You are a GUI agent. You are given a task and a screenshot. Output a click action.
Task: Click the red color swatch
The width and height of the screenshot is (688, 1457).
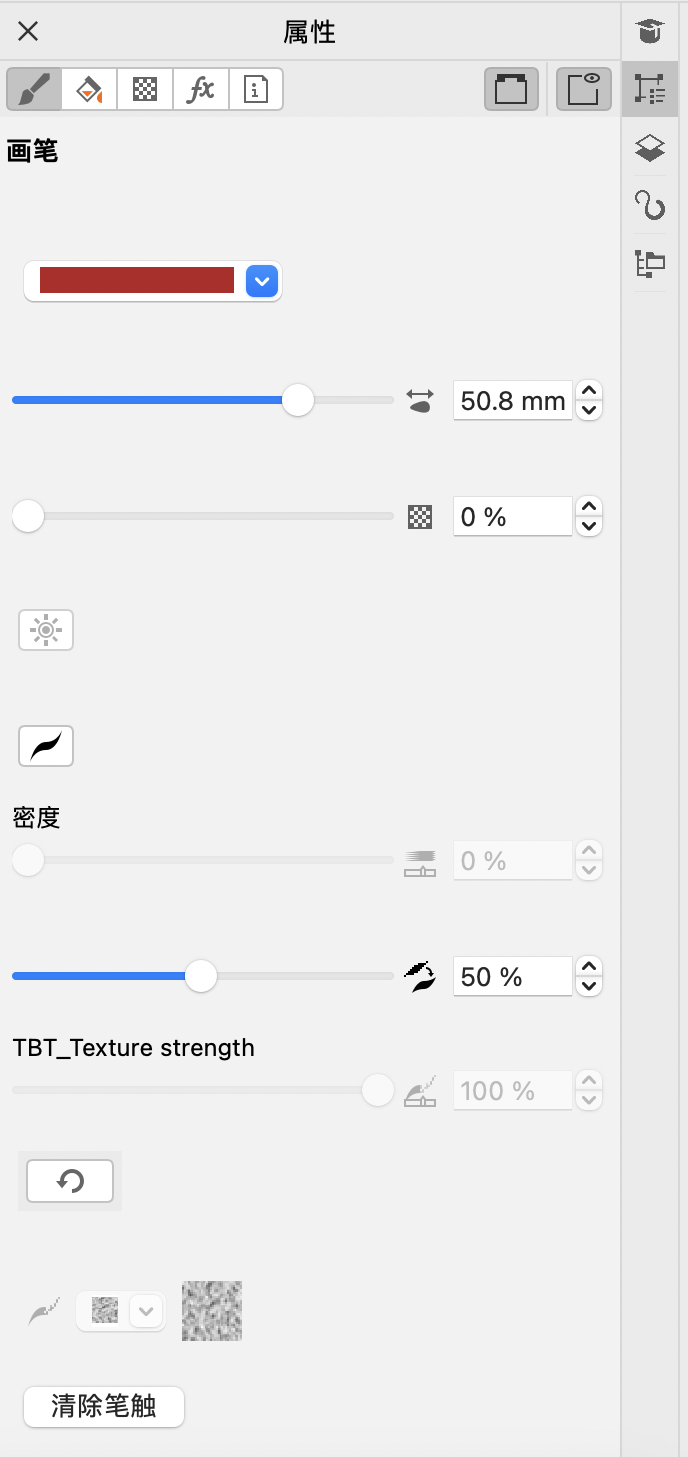coord(137,281)
